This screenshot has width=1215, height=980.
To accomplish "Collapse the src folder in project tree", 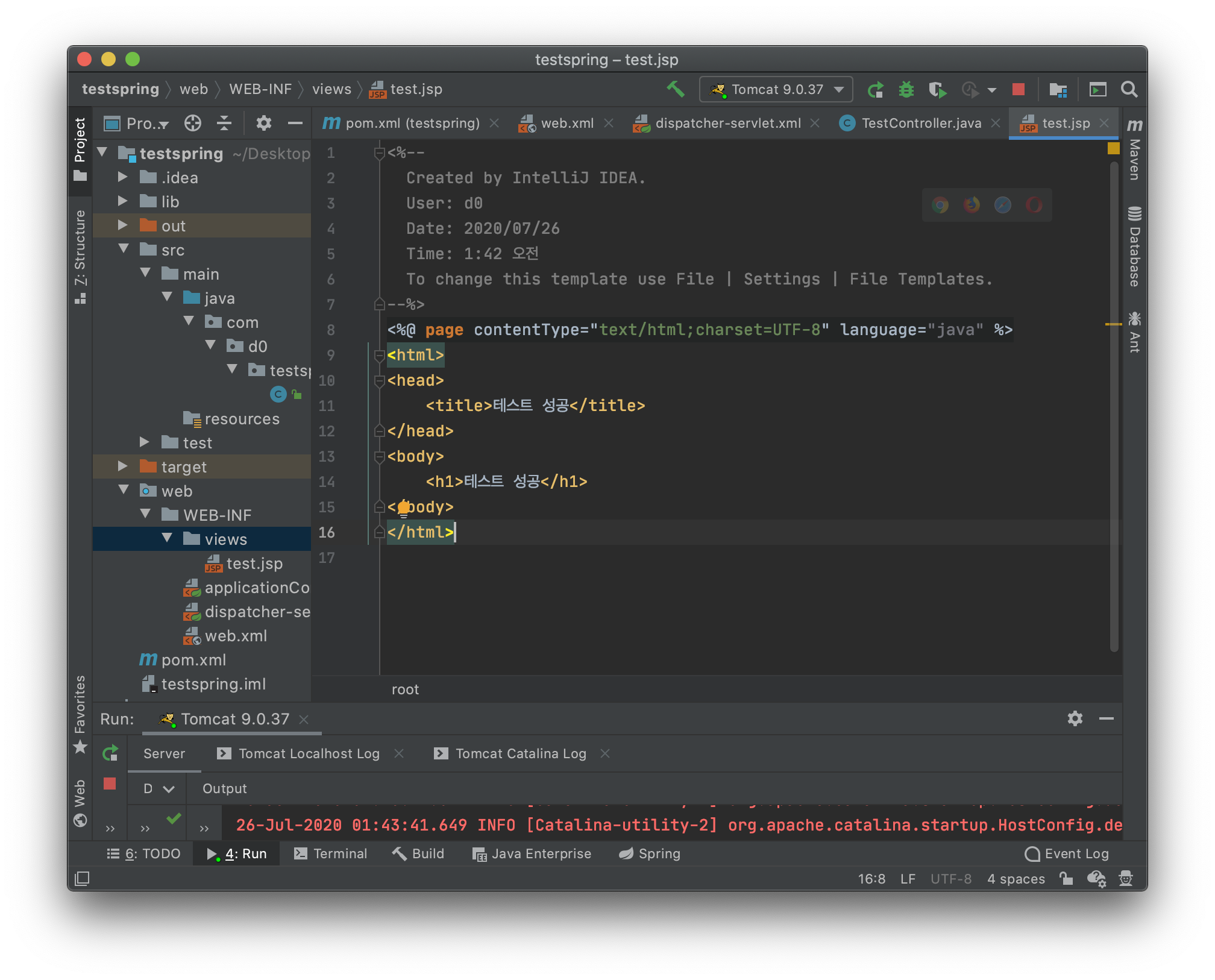I will point(124,250).
